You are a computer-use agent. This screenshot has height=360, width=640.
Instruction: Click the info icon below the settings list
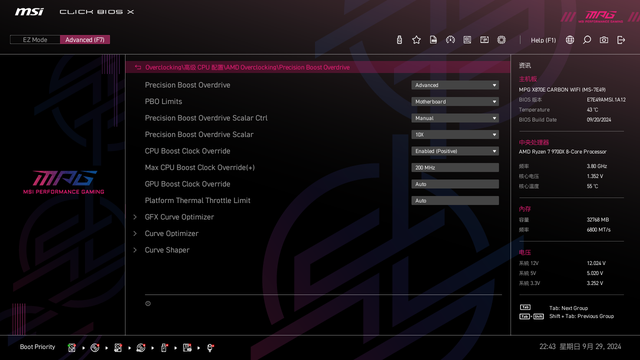(x=148, y=303)
